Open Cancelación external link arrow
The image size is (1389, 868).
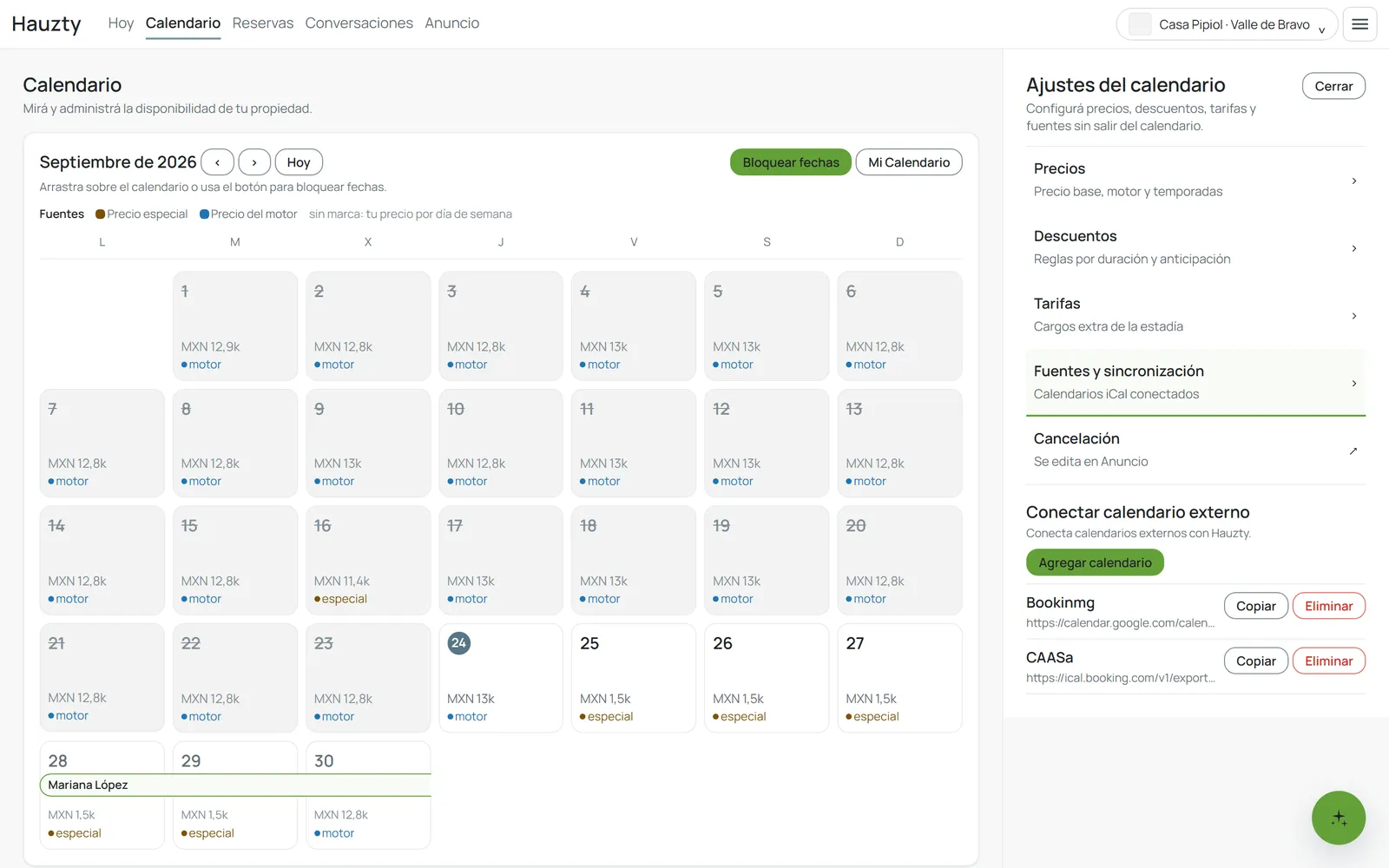click(x=1353, y=450)
